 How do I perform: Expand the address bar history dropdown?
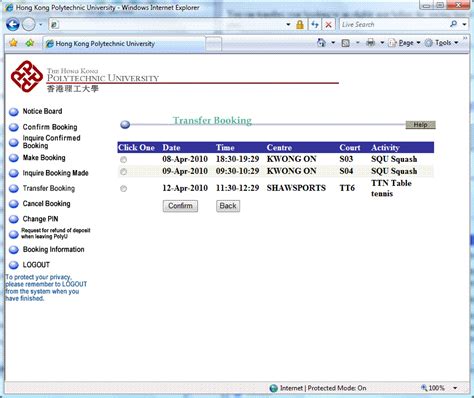[x=288, y=24]
